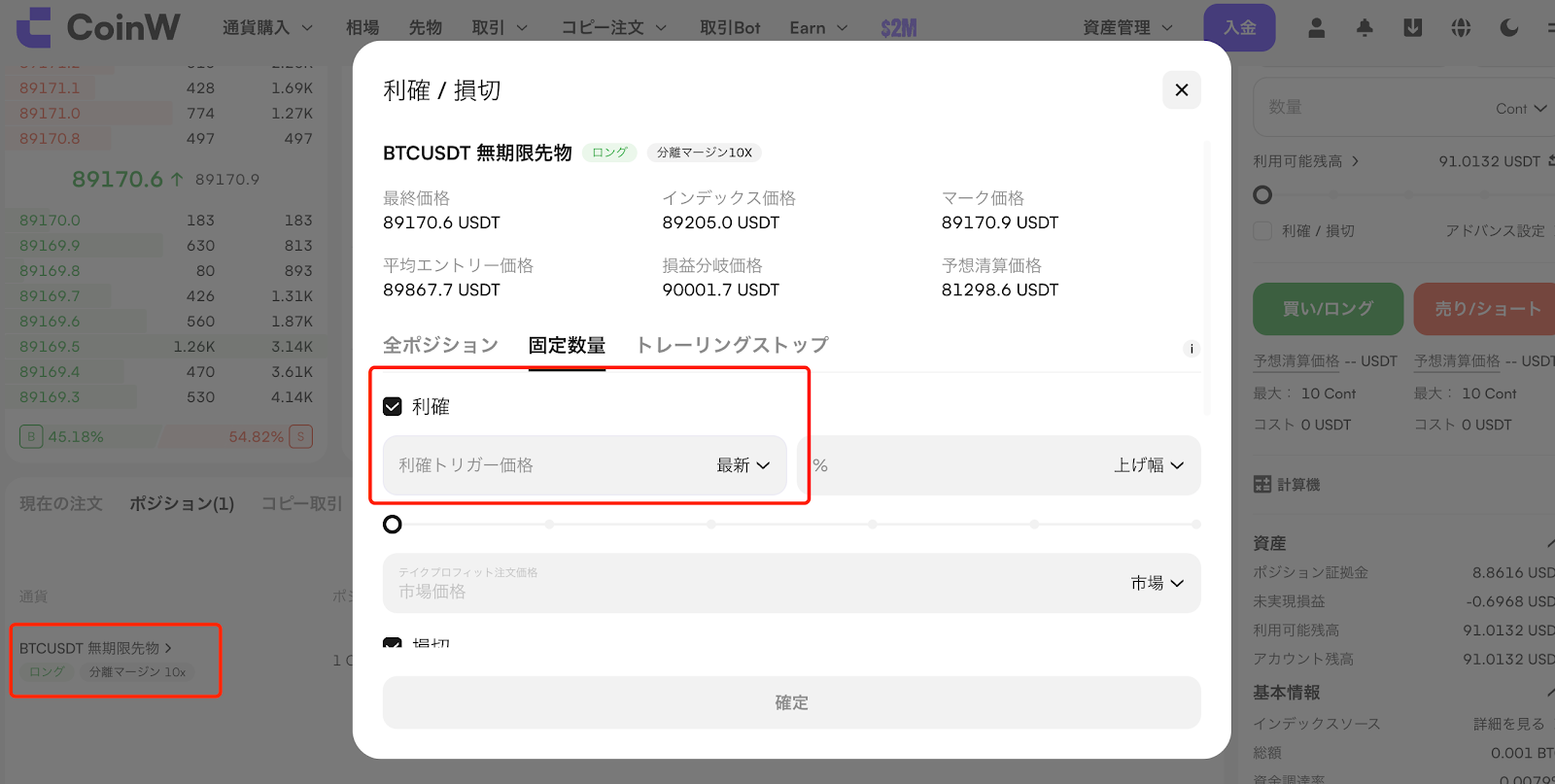
Task: Open the 計算機 calculator icon
Action: tap(1262, 485)
